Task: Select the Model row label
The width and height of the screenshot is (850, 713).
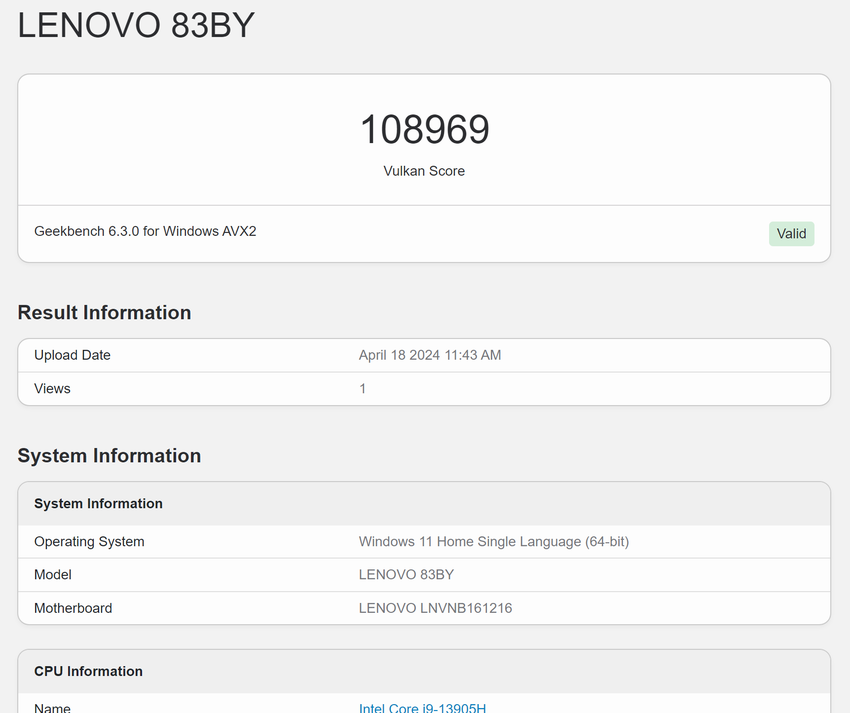Action: [x=53, y=575]
